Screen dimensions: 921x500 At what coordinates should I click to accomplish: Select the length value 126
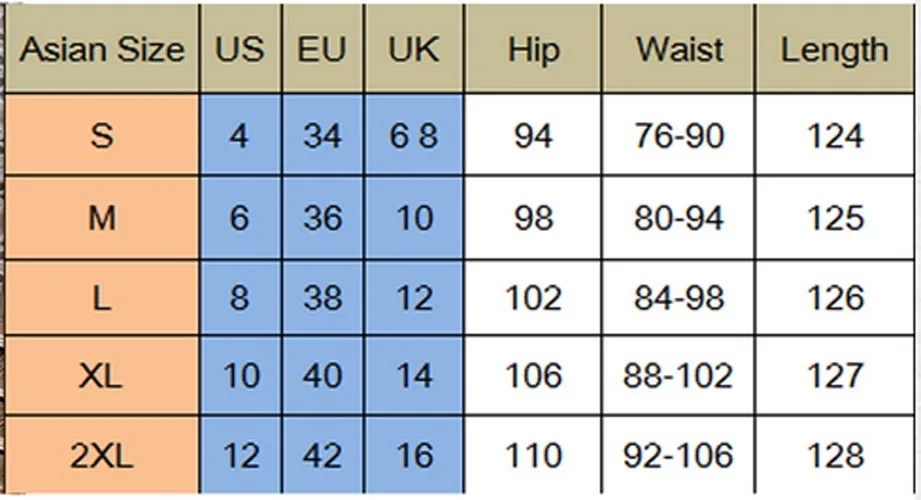[834, 297]
